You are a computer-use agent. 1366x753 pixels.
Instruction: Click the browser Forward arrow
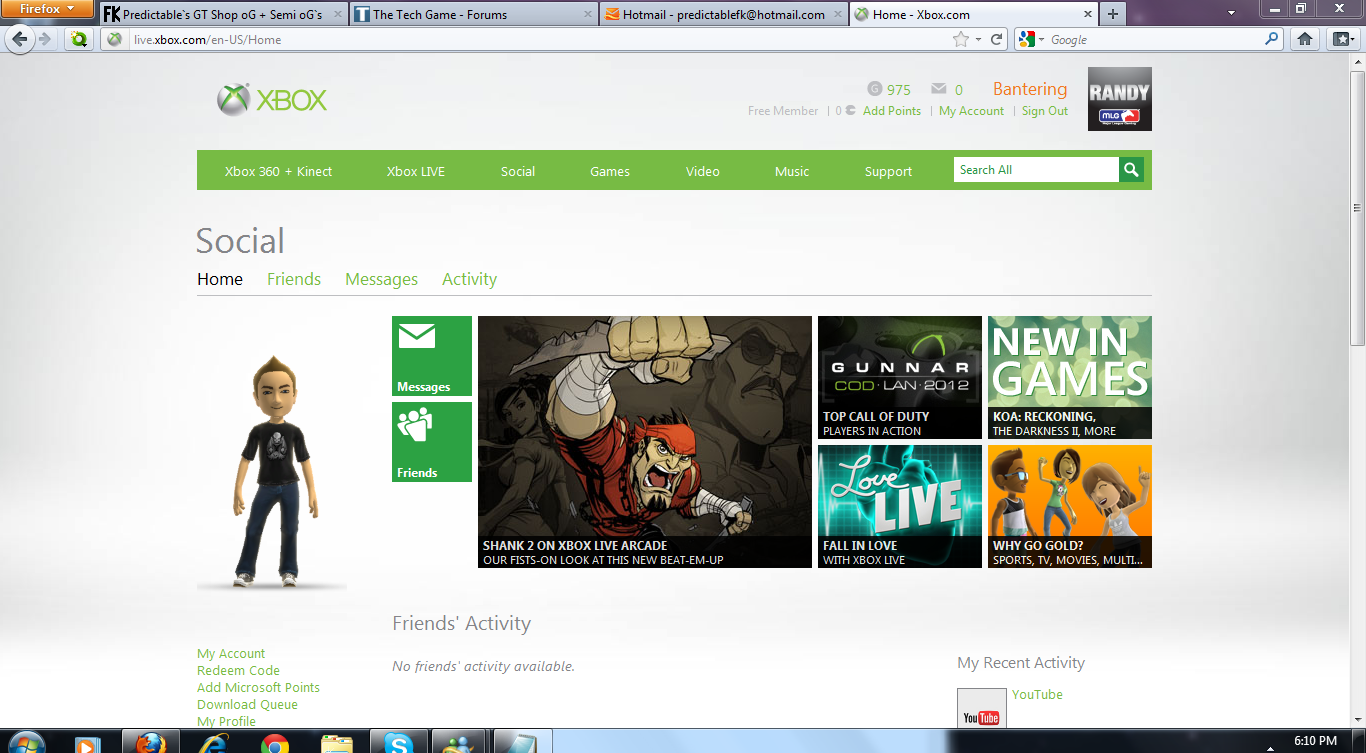coord(45,39)
